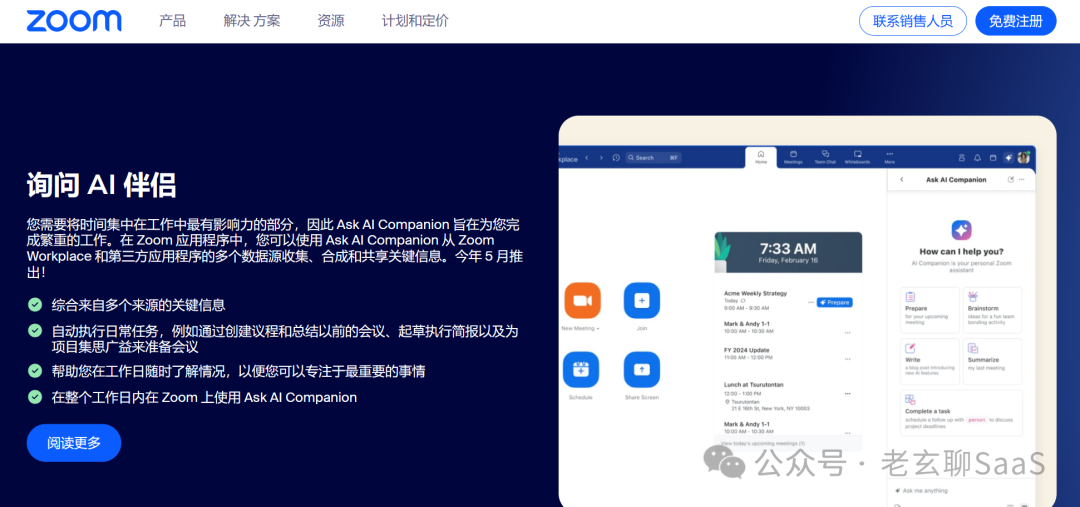This screenshot has height=507, width=1080.
Task: Click the Friday, February 16 date text
Action: tap(787, 260)
